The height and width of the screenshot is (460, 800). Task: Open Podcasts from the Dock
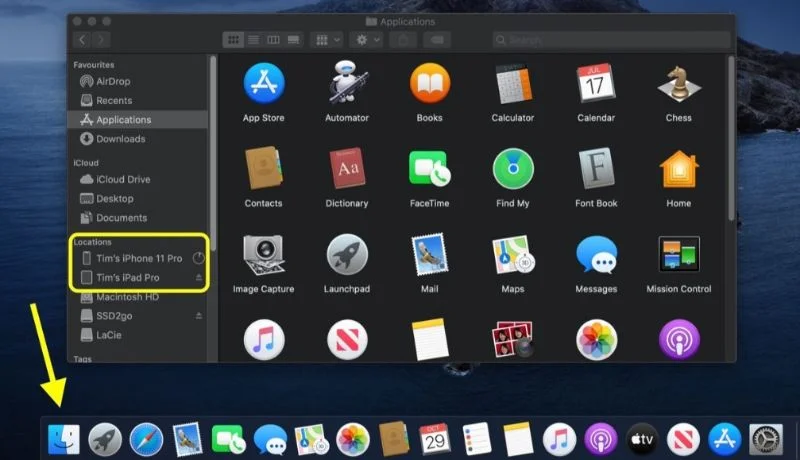(601, 439)
